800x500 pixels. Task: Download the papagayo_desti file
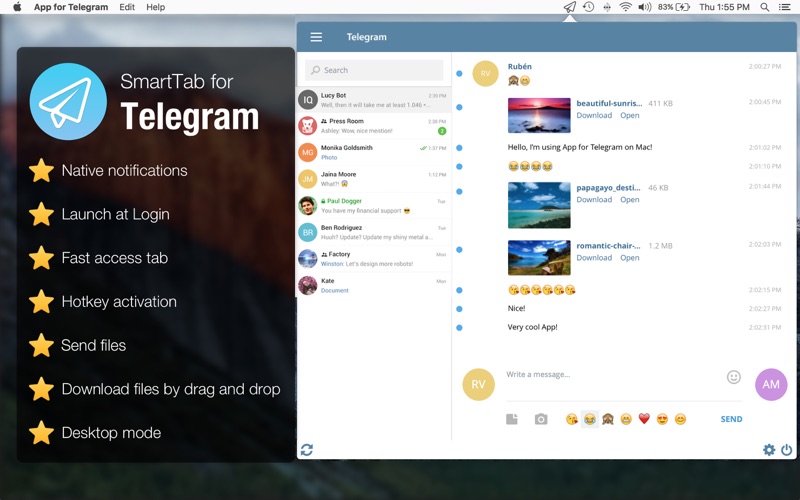pyautogui.click(x=594, y=199)
